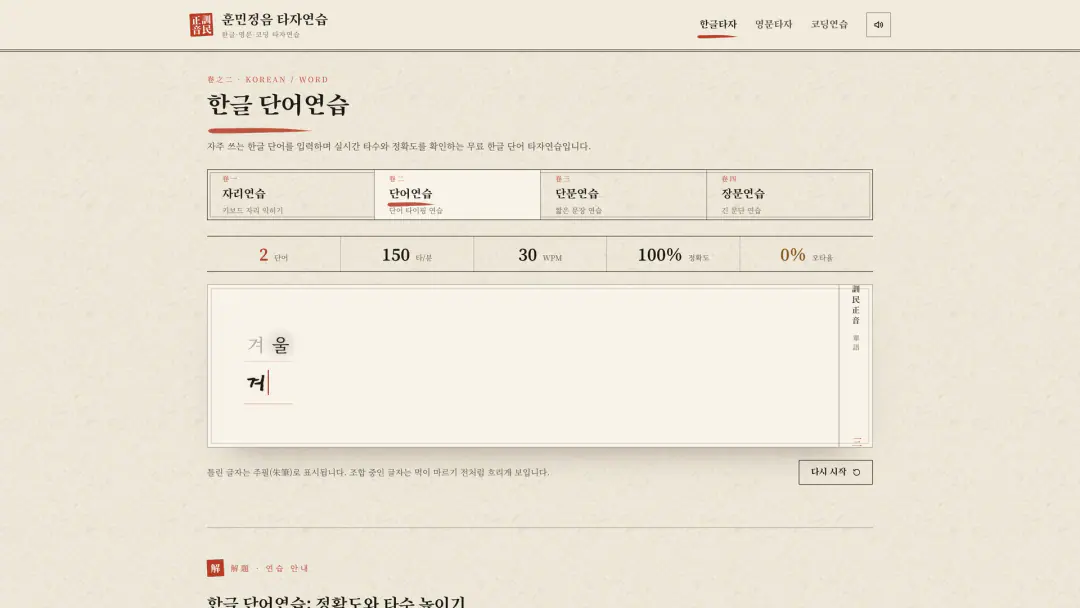This screenshot has height=608, width=1080.
Task: Click the 30 WPM stat
Action: tap(540, 255)
